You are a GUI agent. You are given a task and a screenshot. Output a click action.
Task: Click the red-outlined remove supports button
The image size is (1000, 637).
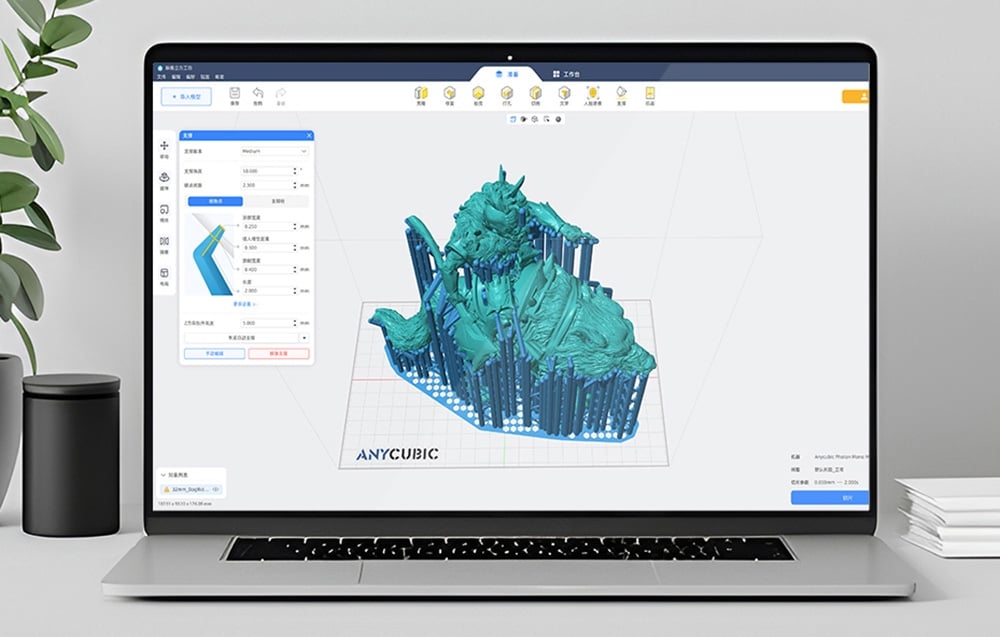coord(279,353)
